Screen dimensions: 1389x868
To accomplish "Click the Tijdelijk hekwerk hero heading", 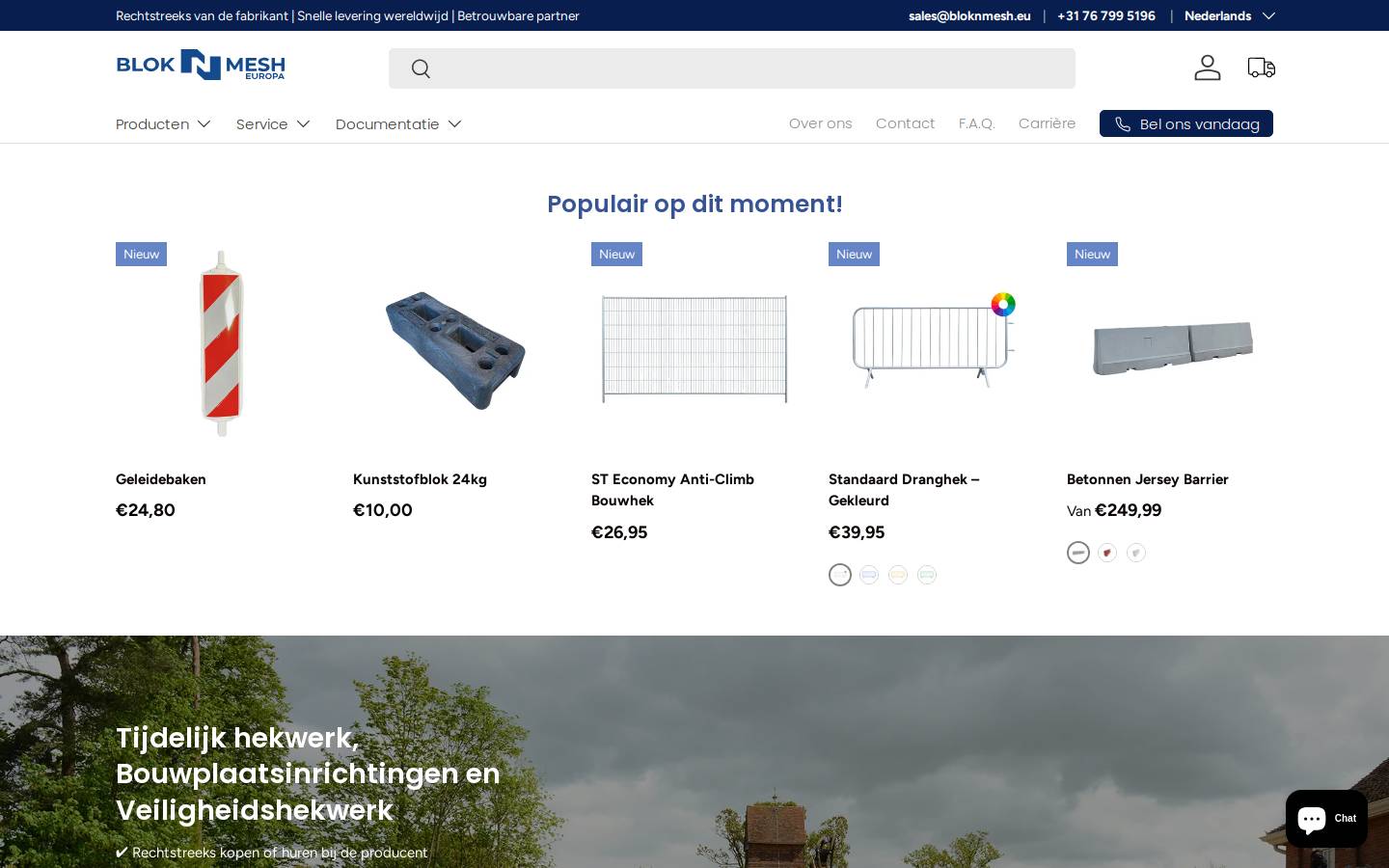I will [308, 773].
